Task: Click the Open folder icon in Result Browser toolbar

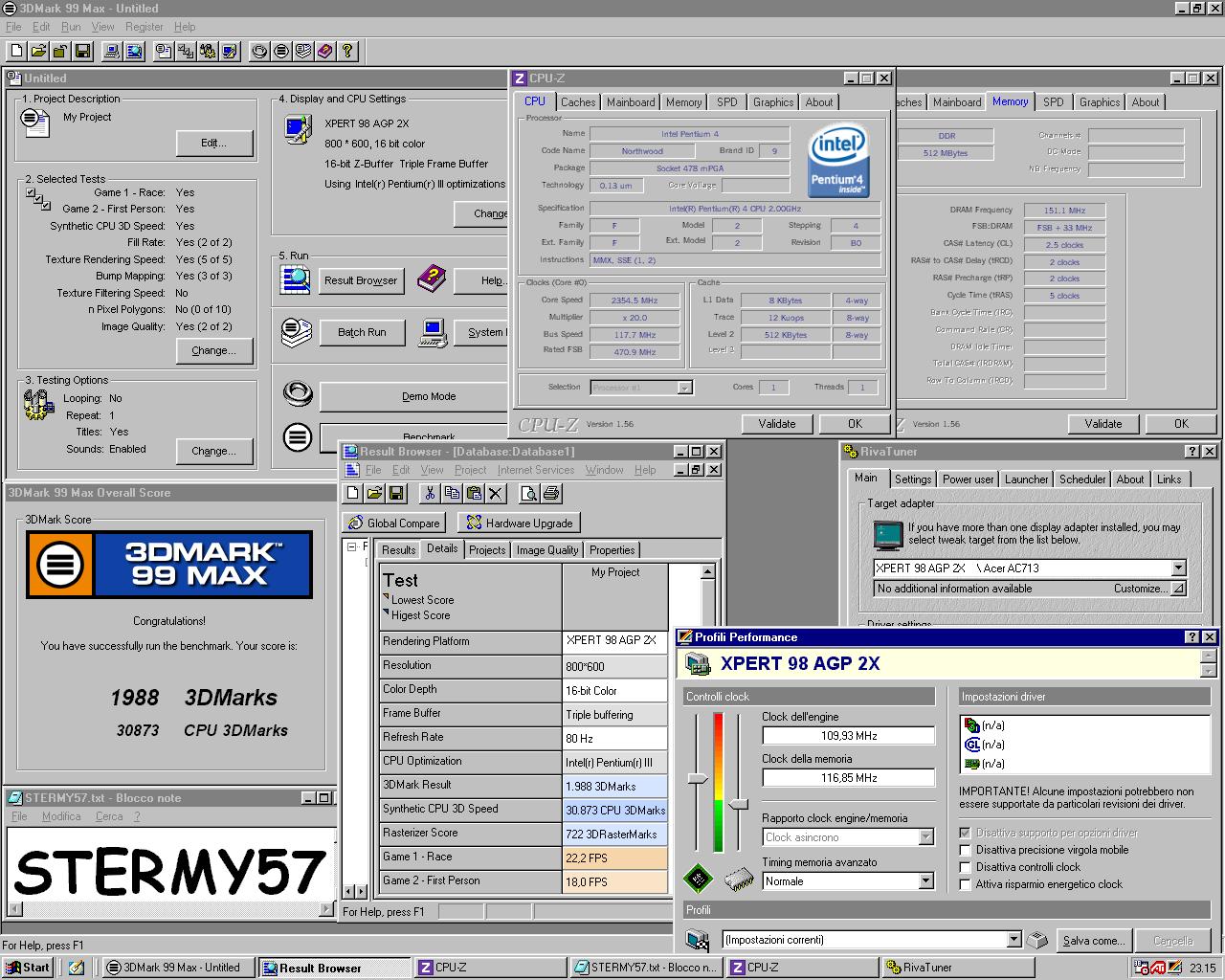Action: point(375,493)
